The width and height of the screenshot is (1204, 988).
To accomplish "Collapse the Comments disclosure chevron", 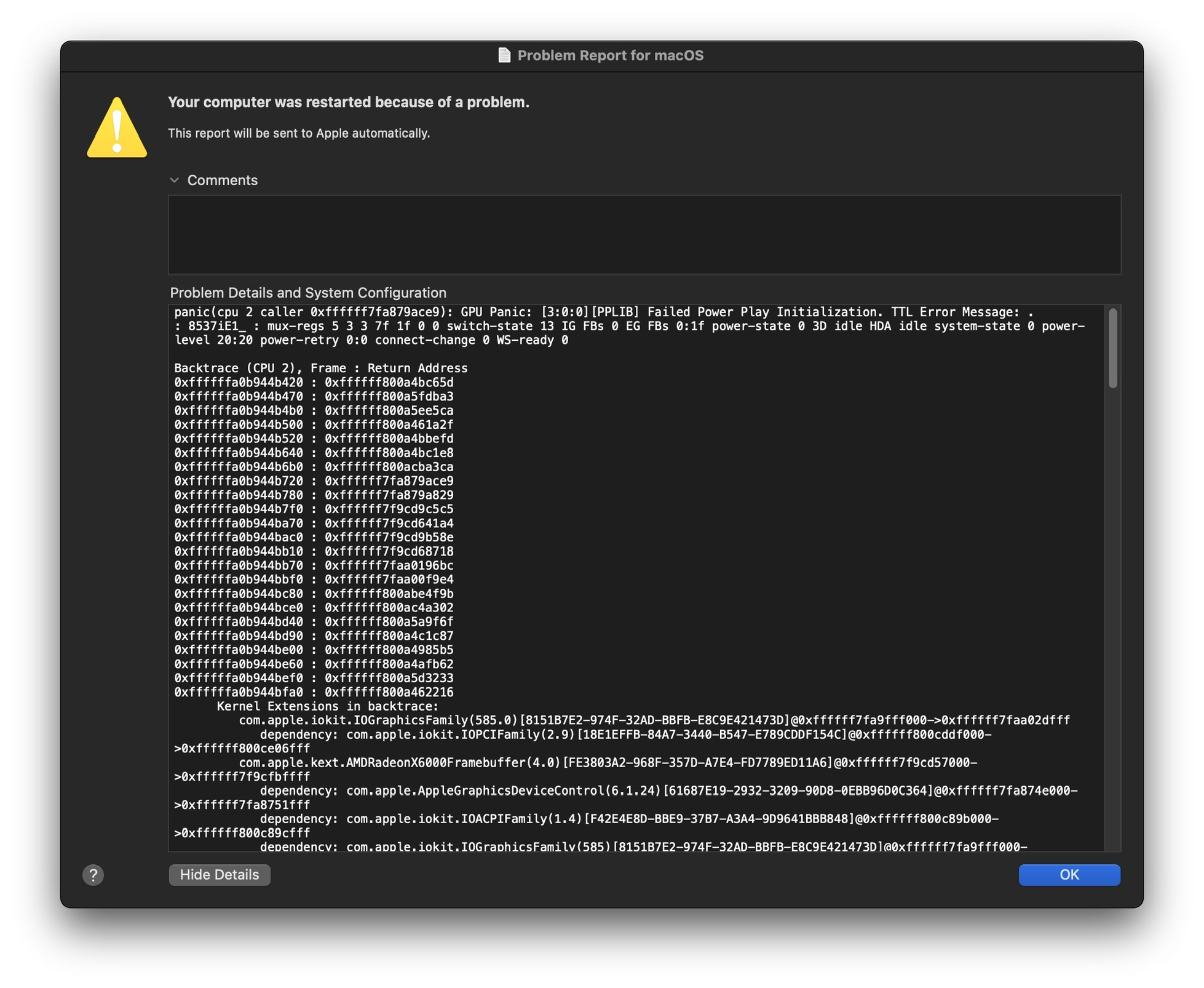I will click(x=174, y=180).
